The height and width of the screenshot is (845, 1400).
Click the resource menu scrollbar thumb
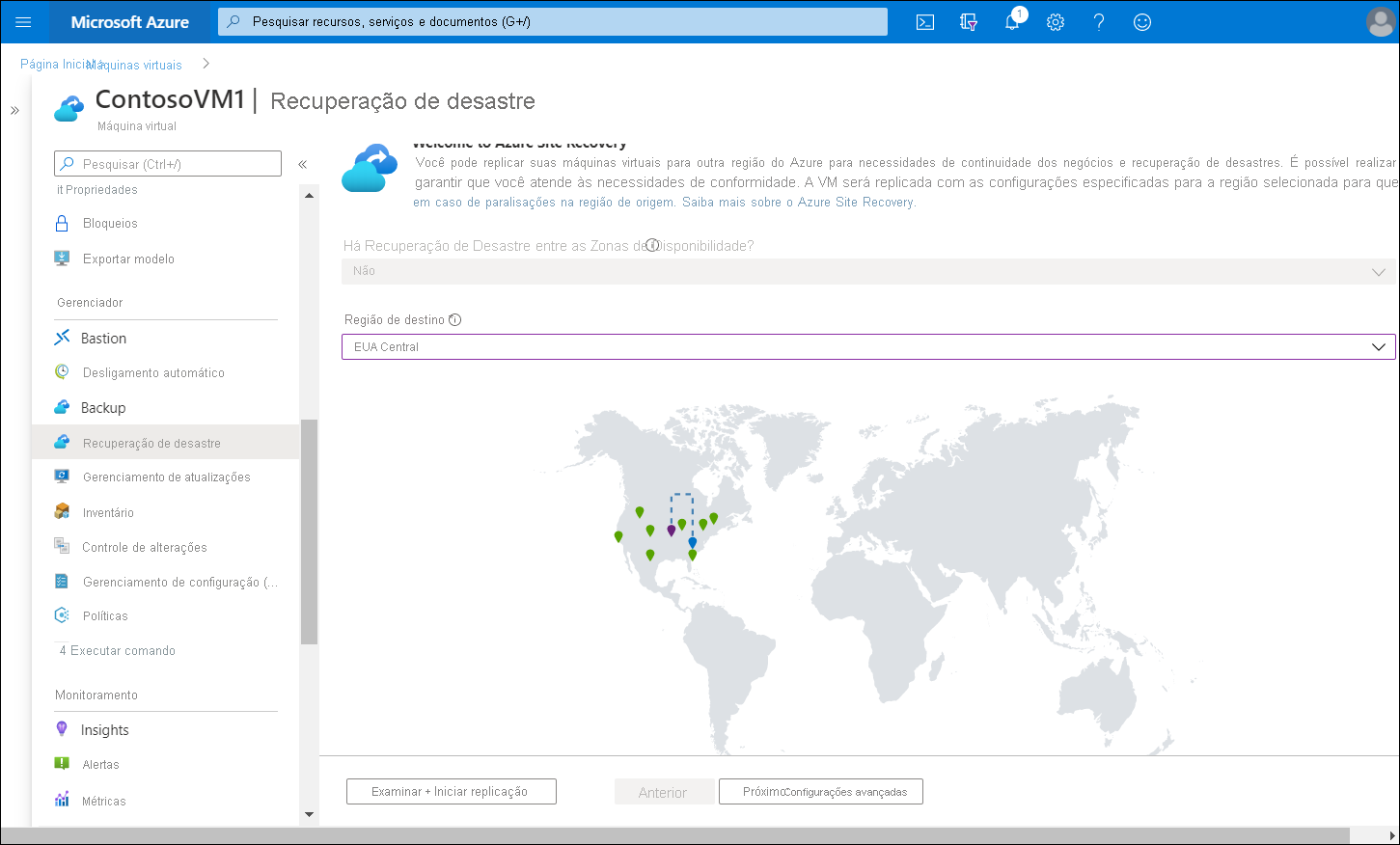pos(309,532)
